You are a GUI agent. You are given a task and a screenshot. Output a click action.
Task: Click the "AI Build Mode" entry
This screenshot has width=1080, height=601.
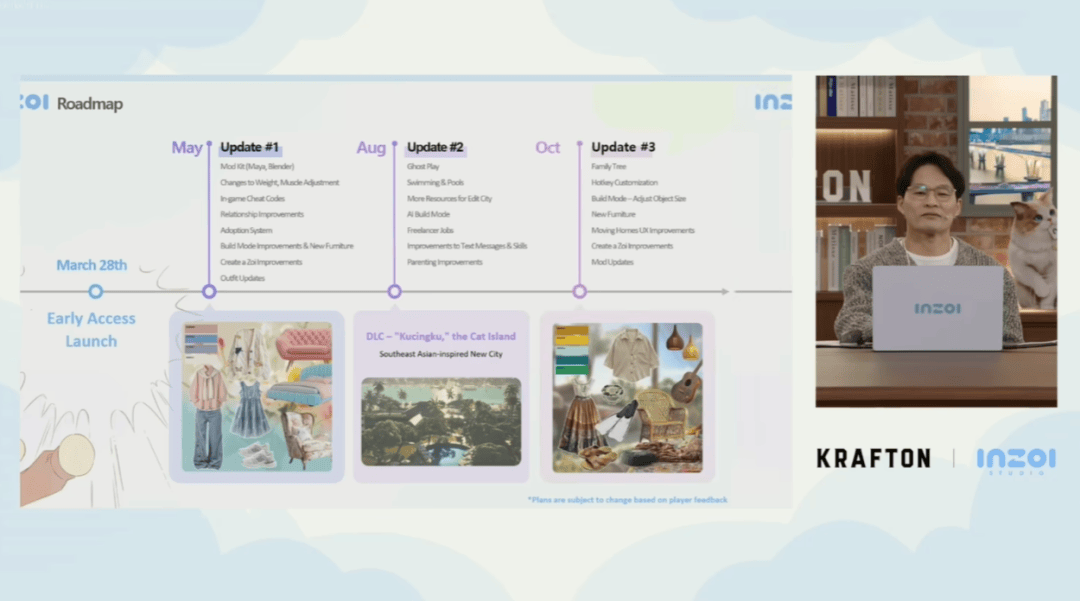click(428, 214)
